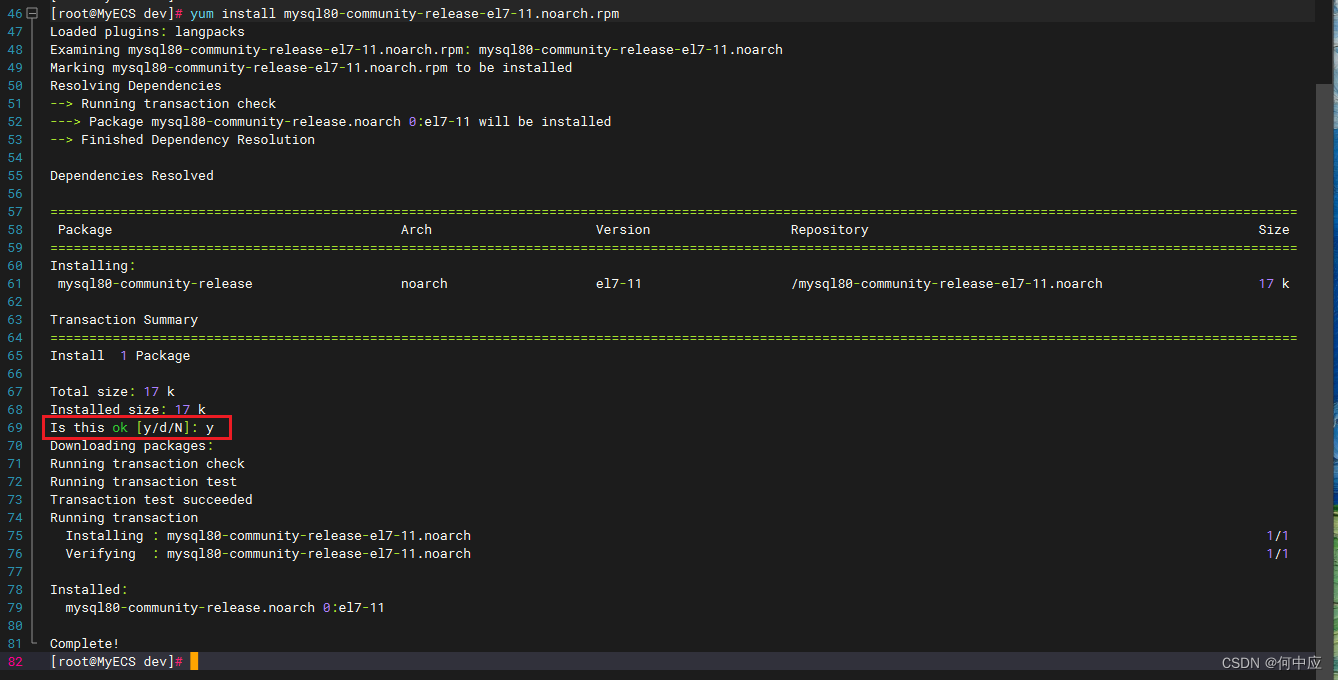Viewport: 1338px width, 680px height.
Task: Click line number 46 in the gutter
Action: point(14,14)
